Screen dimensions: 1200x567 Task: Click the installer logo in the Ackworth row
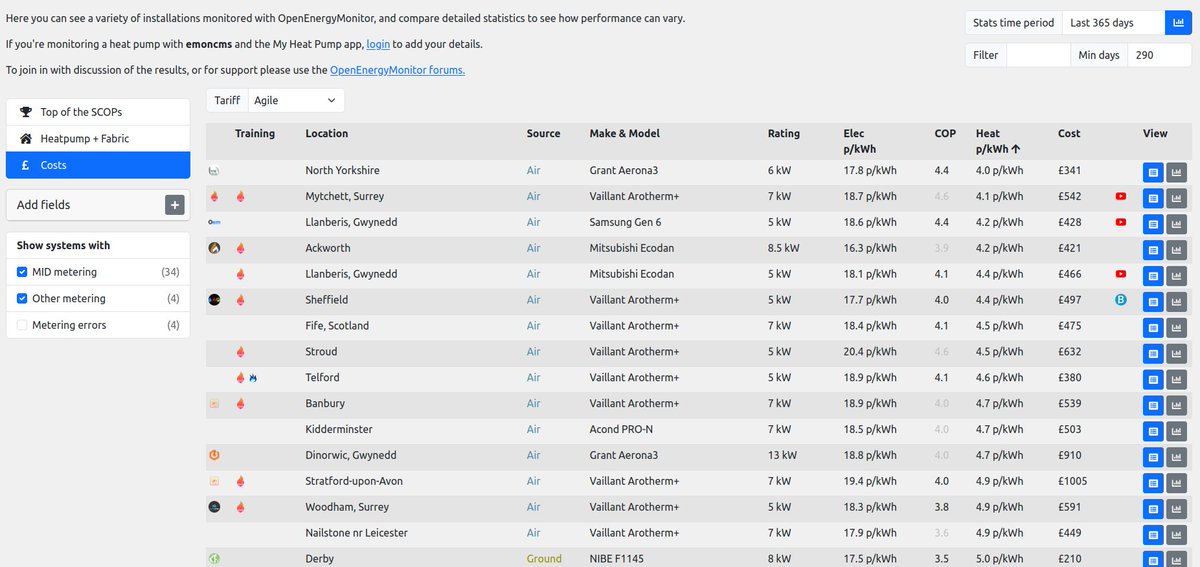coord(214,248)
